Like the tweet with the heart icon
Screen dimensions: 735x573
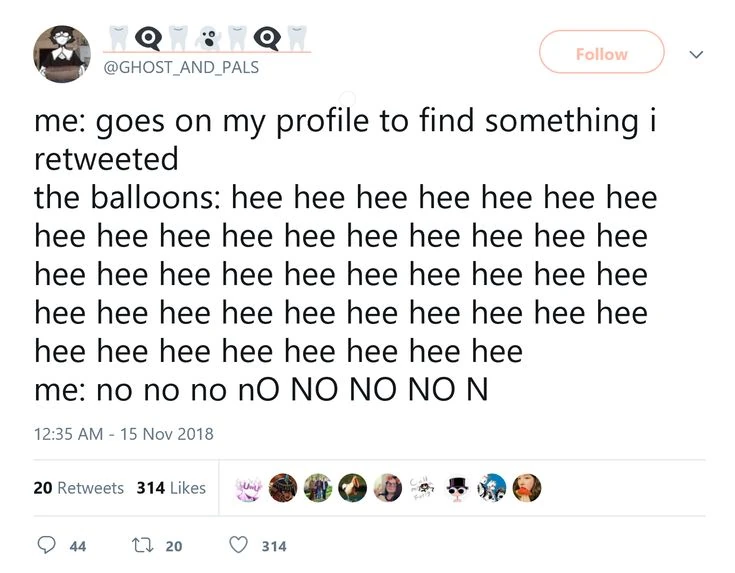[x=238, y=545]
